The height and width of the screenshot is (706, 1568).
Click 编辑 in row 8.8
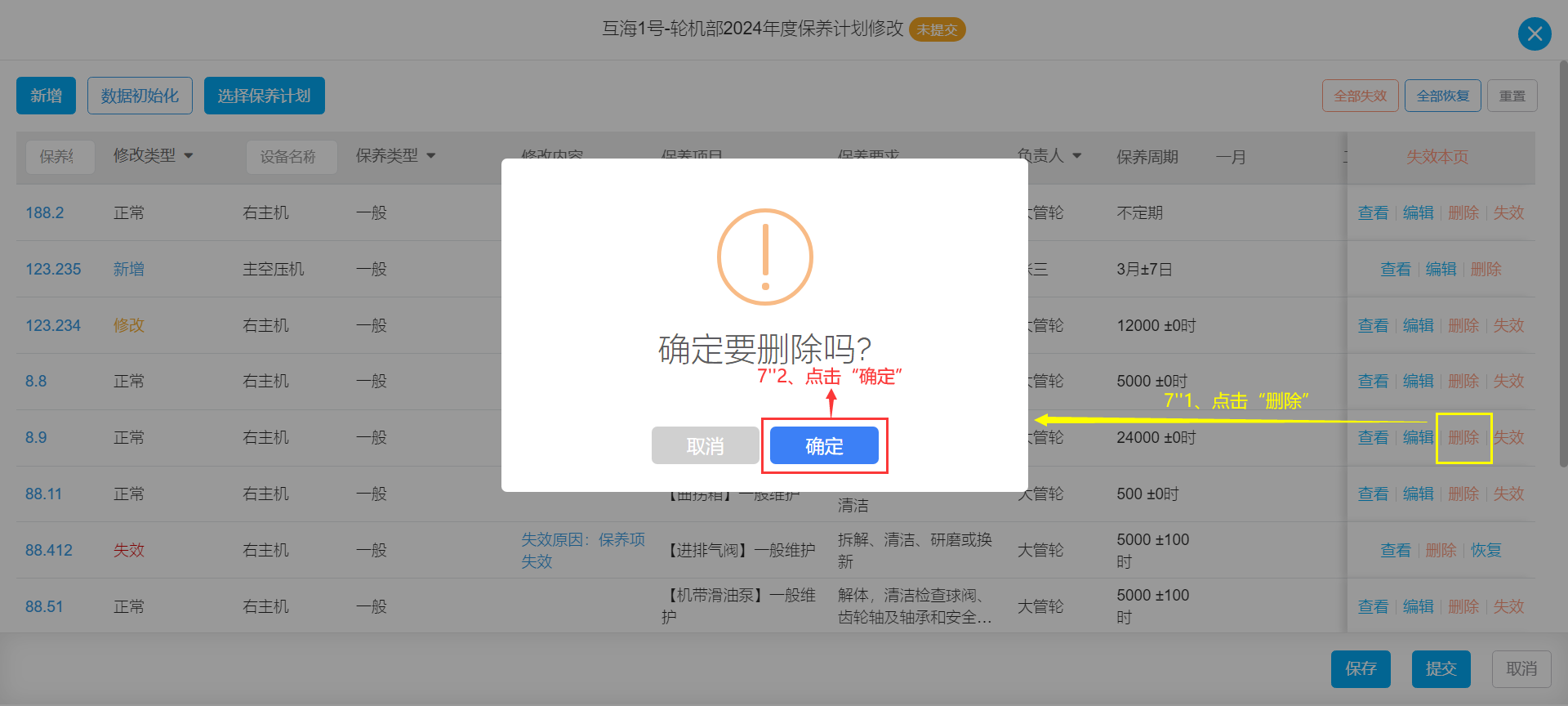pyautogui.click(x=1419, y=381)
